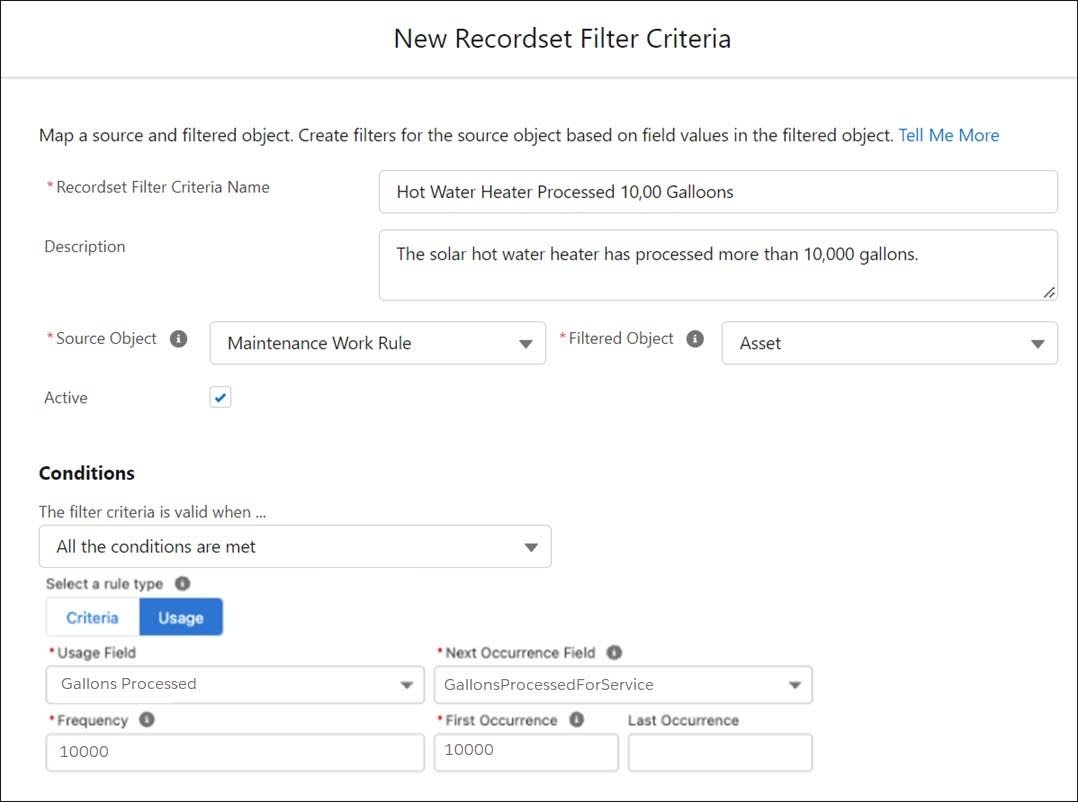This screenshot has width=1078, height=802.
Task: Select 'The filter criteria is valid when' text
Action: coord(152,512)
